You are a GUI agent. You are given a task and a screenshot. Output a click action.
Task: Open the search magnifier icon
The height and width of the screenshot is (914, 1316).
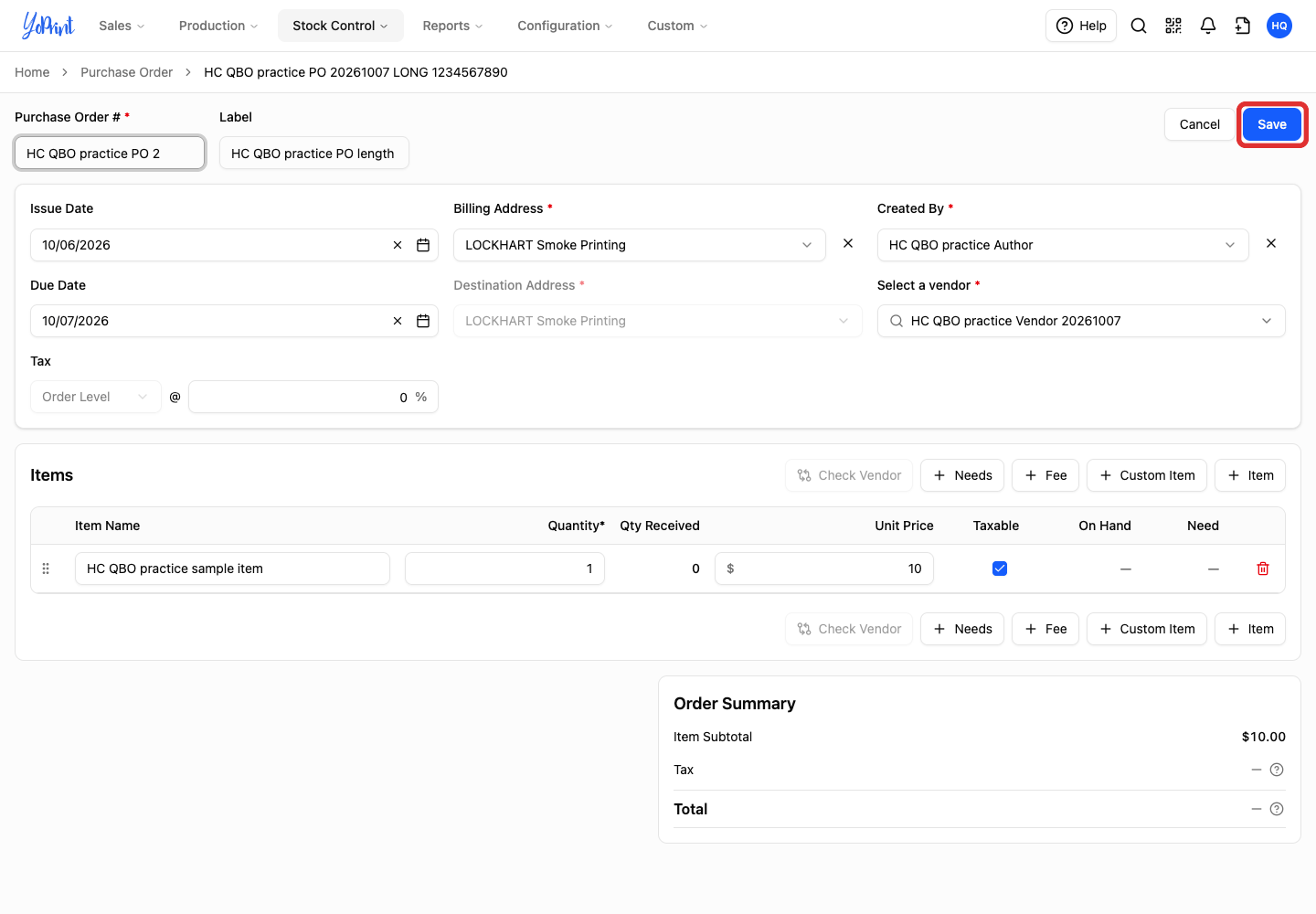tap(1139, 26)
